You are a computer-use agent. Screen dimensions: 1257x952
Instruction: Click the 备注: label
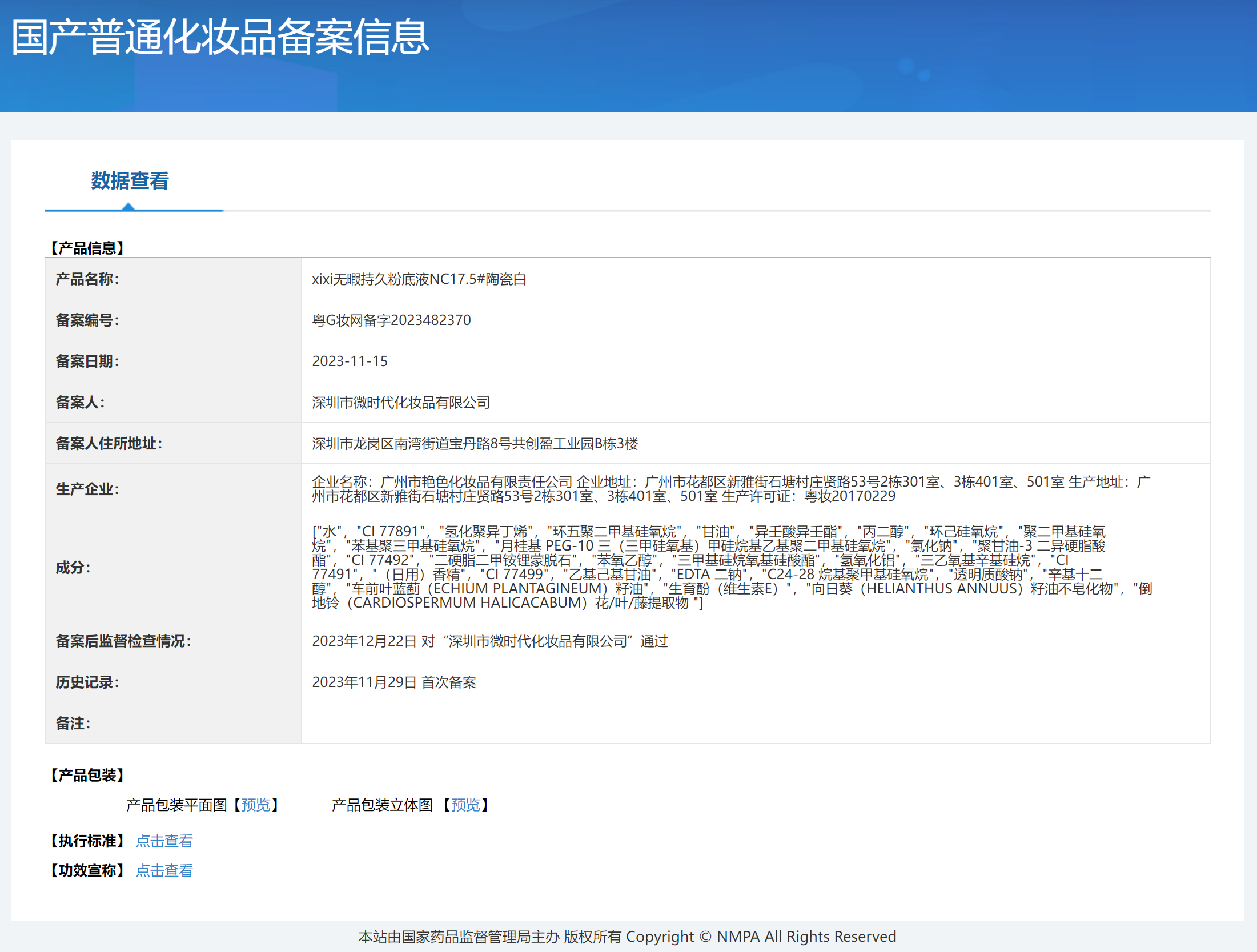pyautogui.click(x=73, y=724)
